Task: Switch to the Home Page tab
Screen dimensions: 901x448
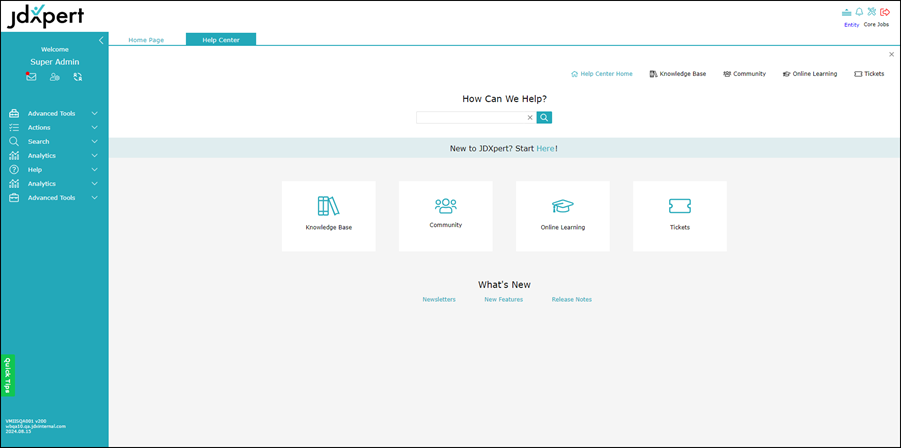Action: pyautogui.click(x=146, y=40)
